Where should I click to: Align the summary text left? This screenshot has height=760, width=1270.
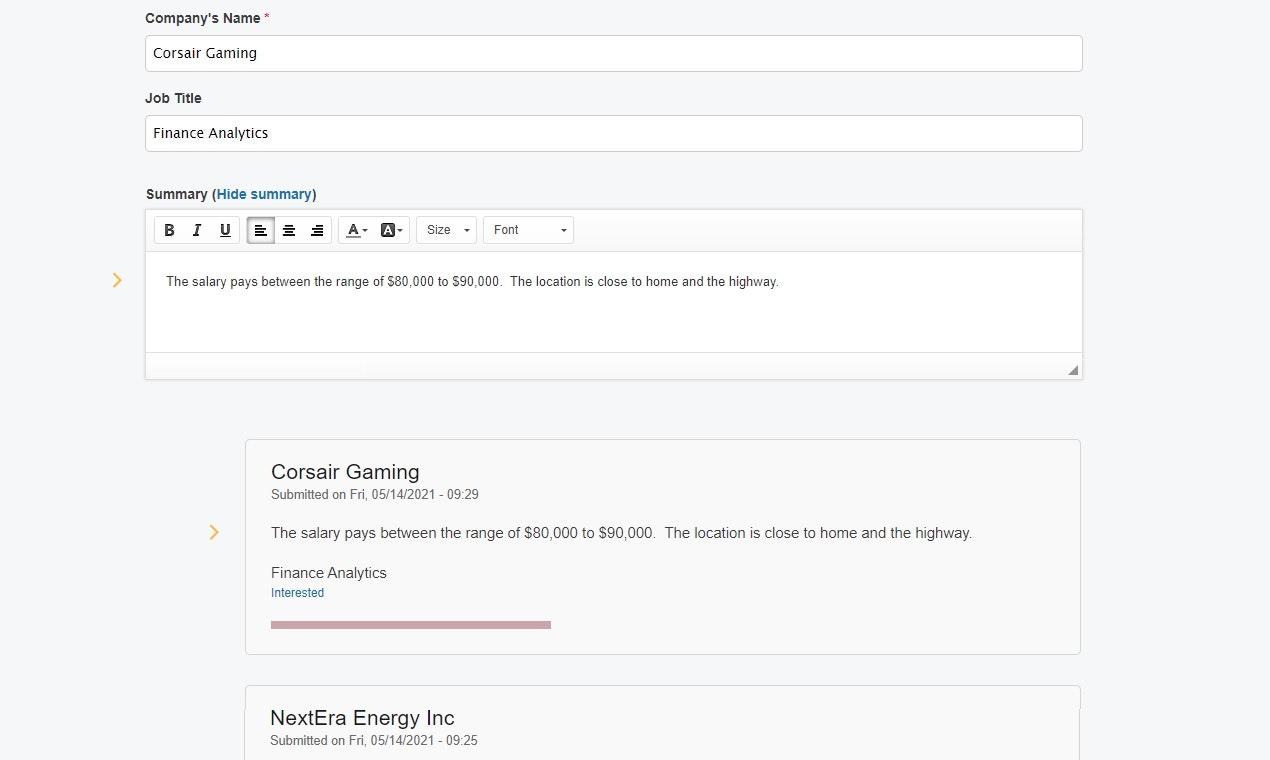point(260,230)
